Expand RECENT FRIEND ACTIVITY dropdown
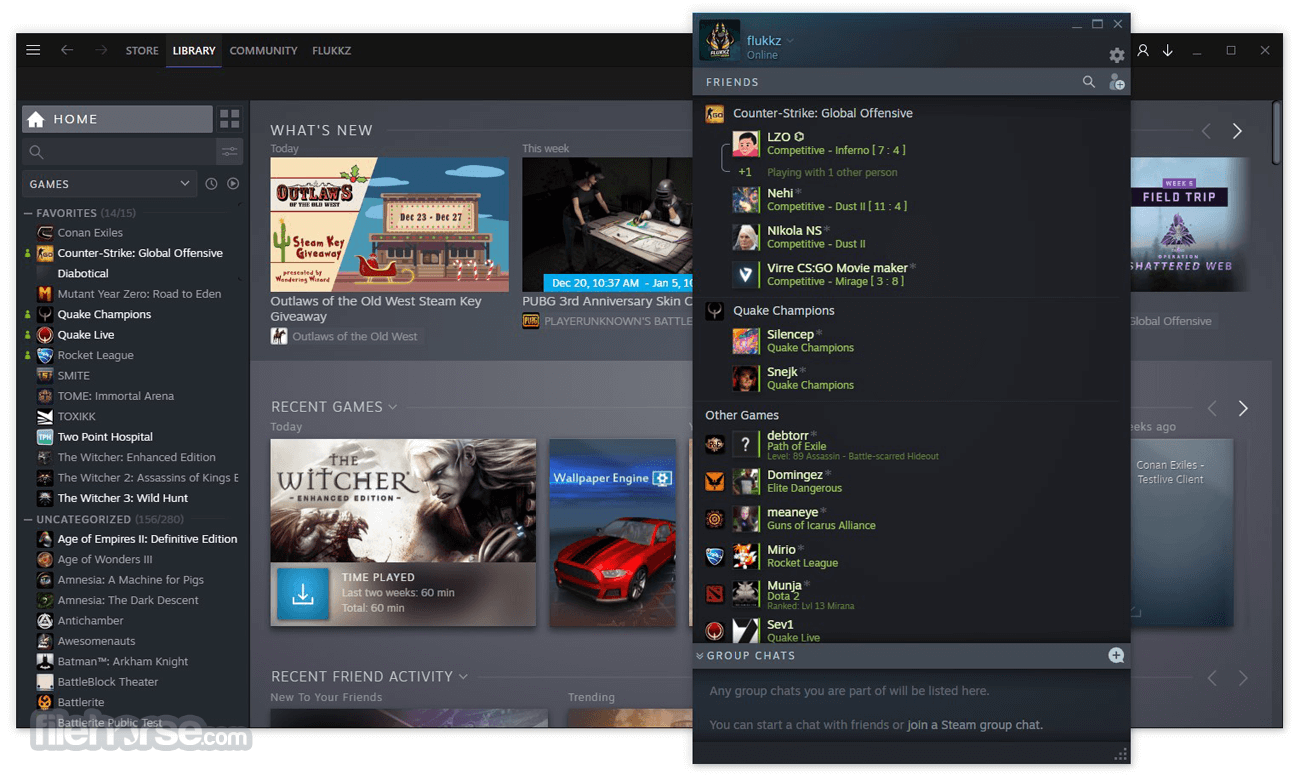The height and width of the screenshot is (781, 1300). [463, 677]
